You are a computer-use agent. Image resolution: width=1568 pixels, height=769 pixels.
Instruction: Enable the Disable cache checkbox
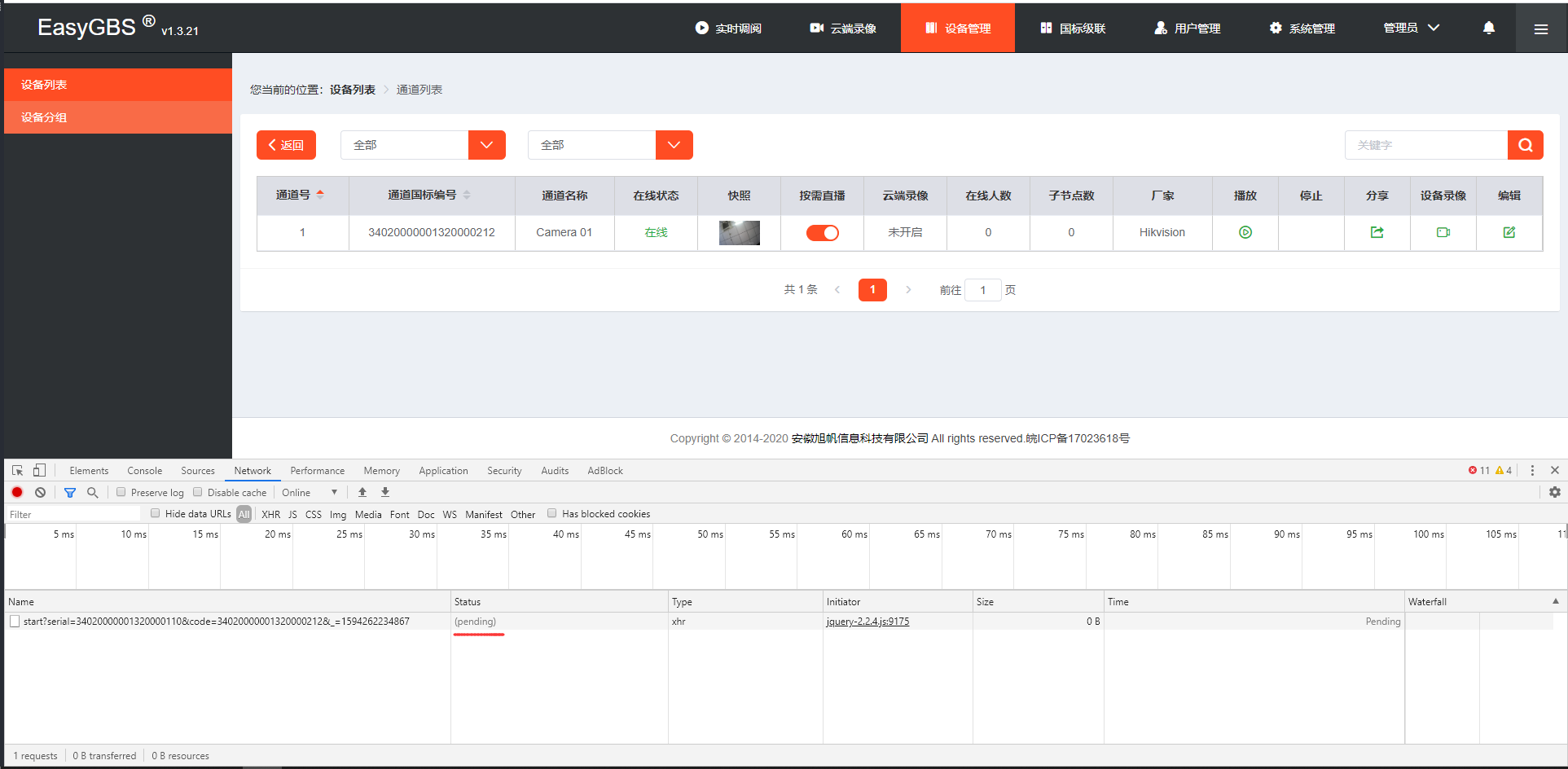click(x=197, y=492)
